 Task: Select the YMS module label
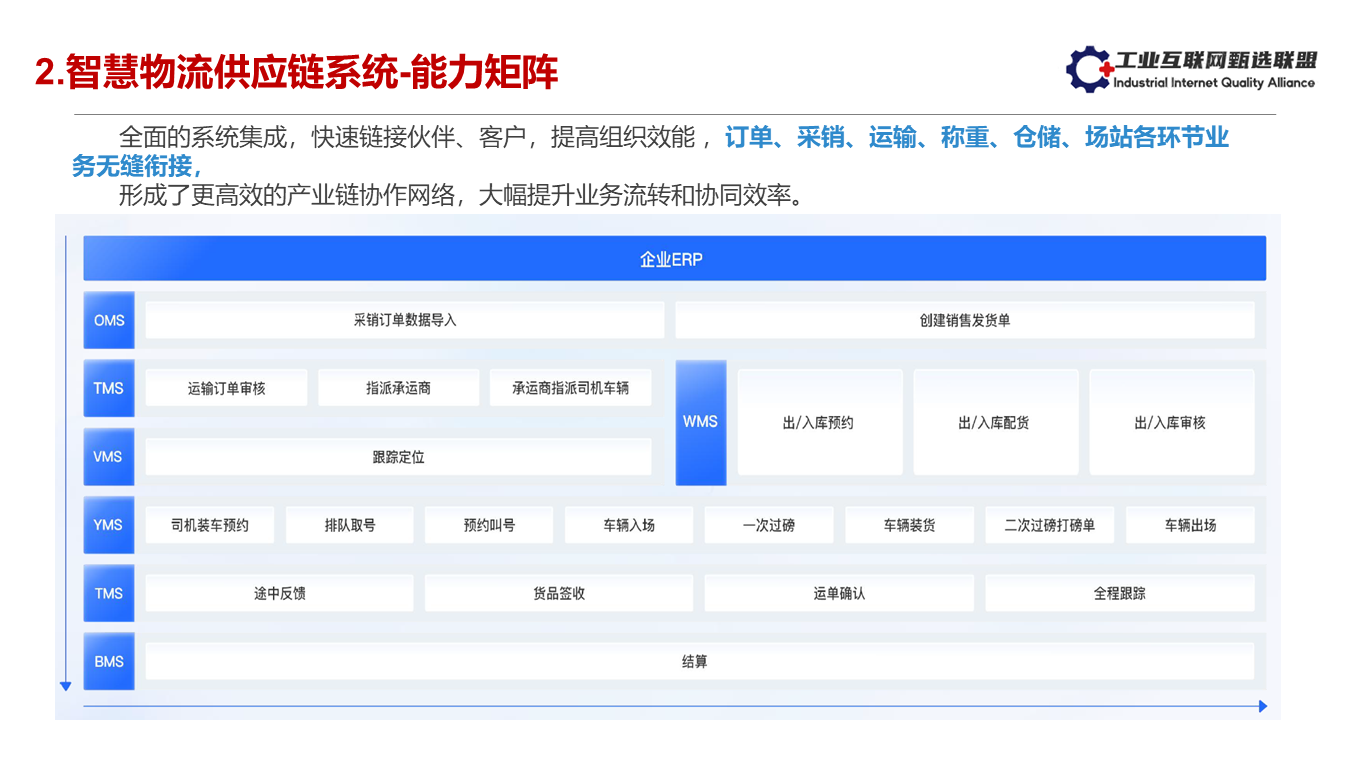coord(109,525)
